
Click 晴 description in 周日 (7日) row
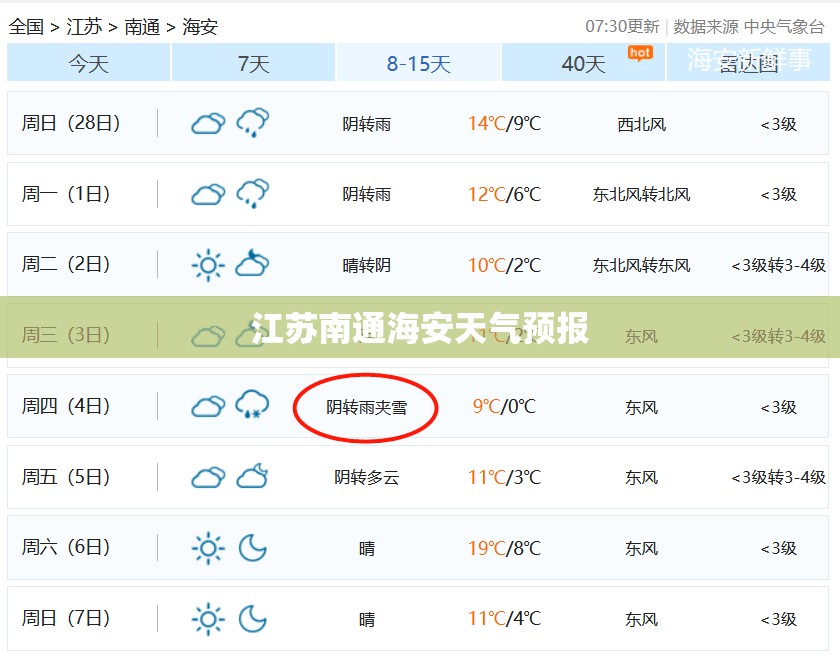pyautogui.click(x=367, y=620)
